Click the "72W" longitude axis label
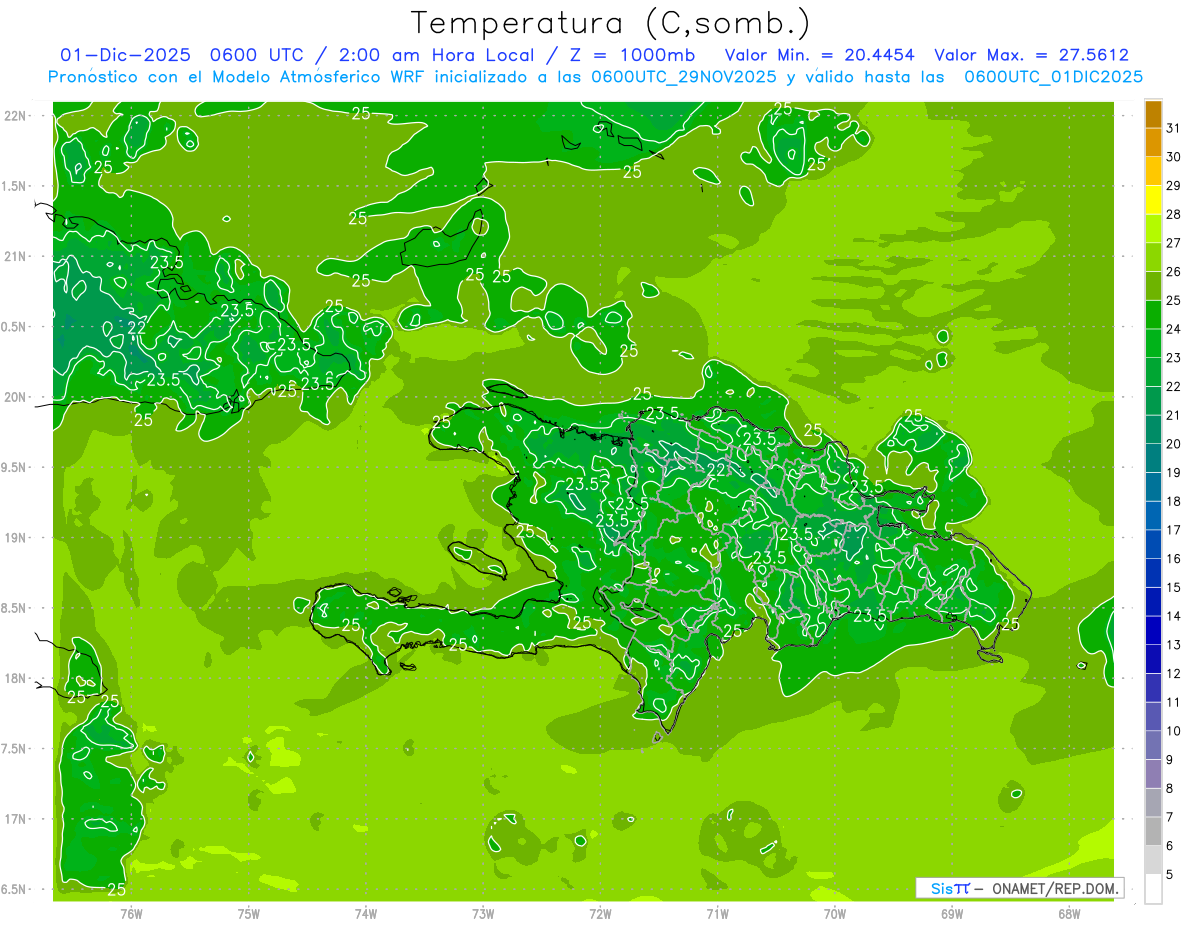1200x927 pixels. pos(600,914)
